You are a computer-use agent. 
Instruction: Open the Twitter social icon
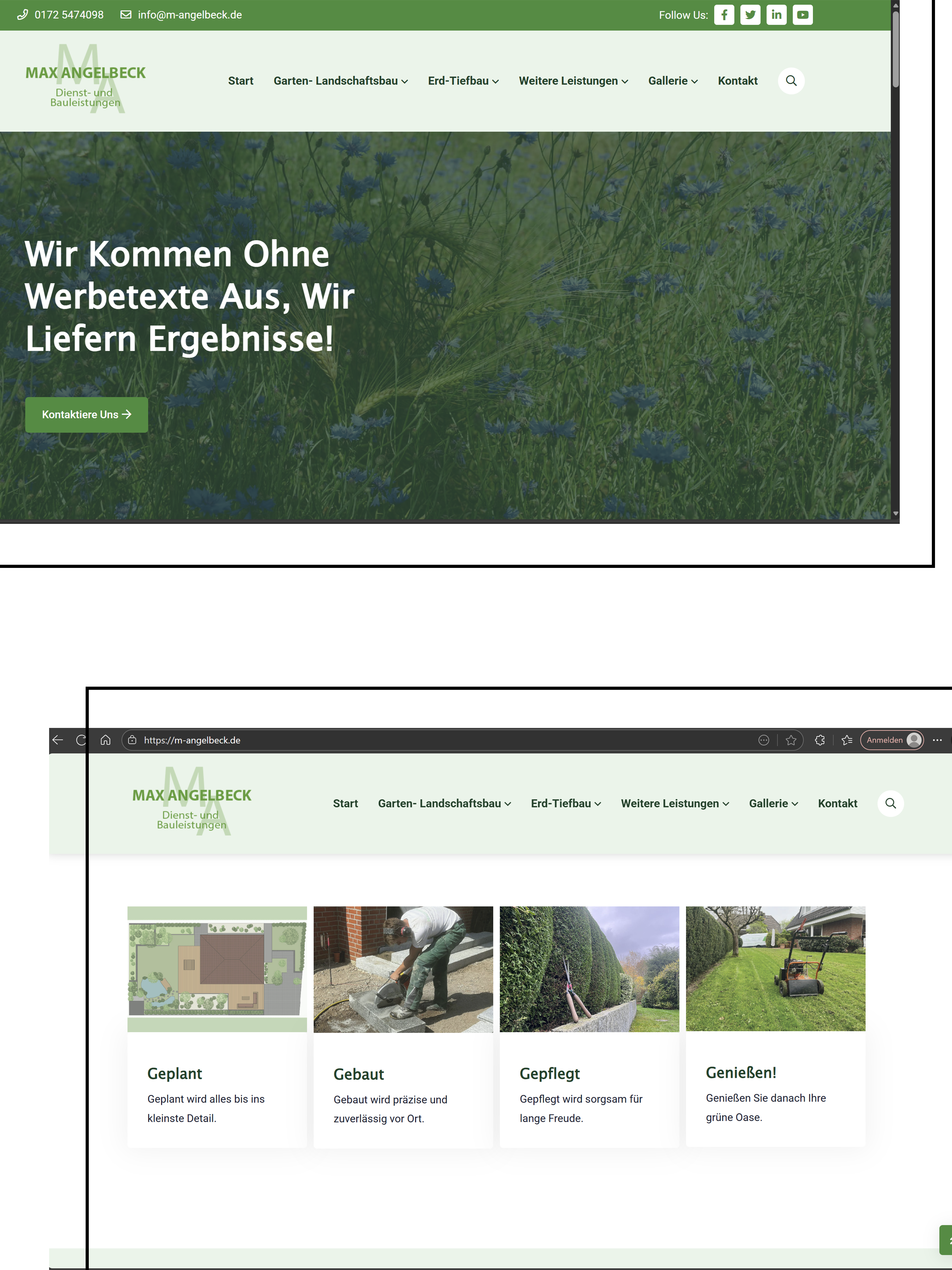pos(750,15)
